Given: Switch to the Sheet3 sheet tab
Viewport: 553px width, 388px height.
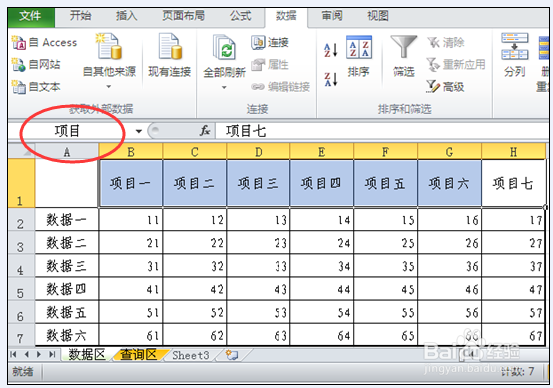Looking at the screenshot, I should pyautogui.click(x=191, y=355).
